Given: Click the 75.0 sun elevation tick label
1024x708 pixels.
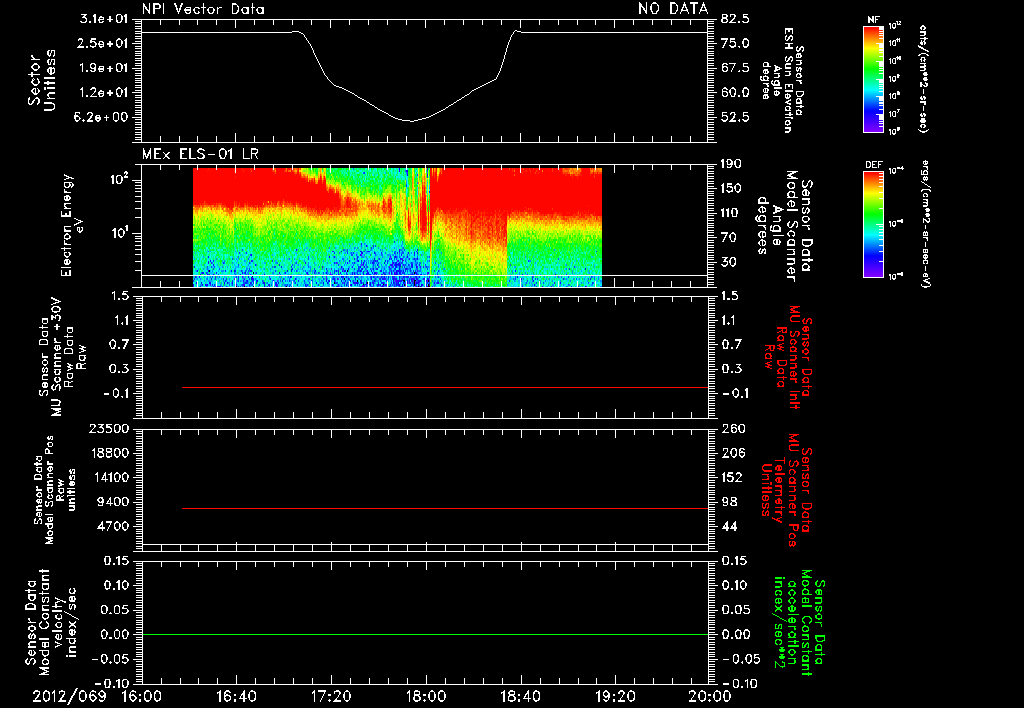Looking at the screenshot, I should (735, 43).
